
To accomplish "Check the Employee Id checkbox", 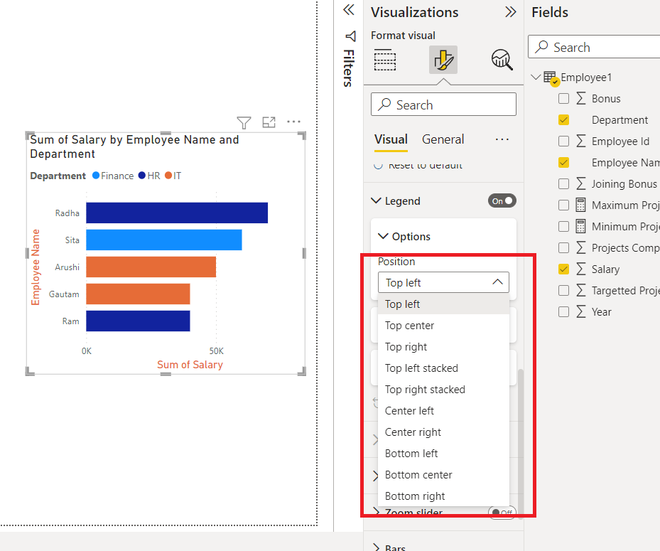I will (563, 141).
